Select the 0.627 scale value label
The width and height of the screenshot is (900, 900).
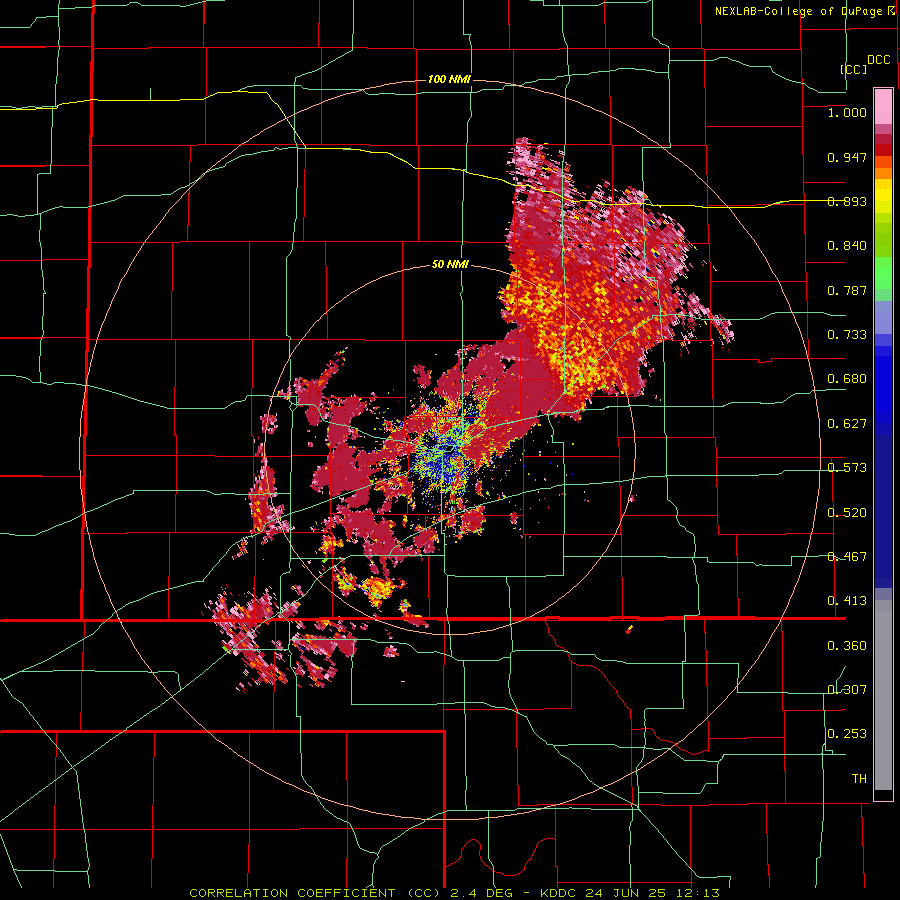coord(847,424)
